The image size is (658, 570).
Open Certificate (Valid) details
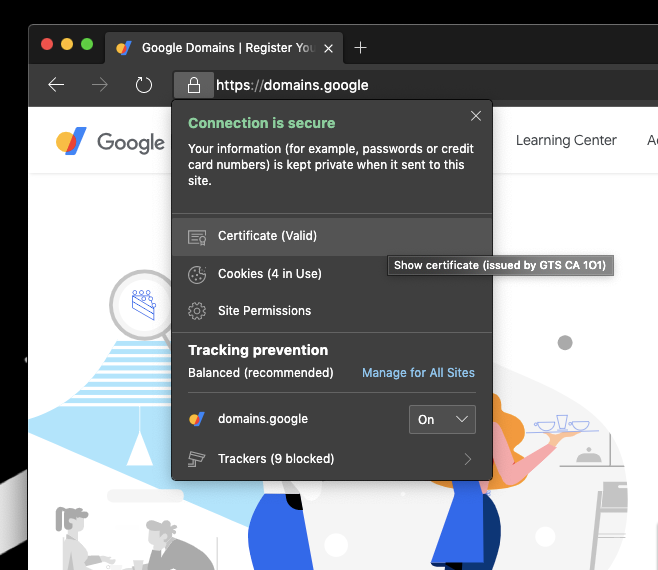pos(267,236)
